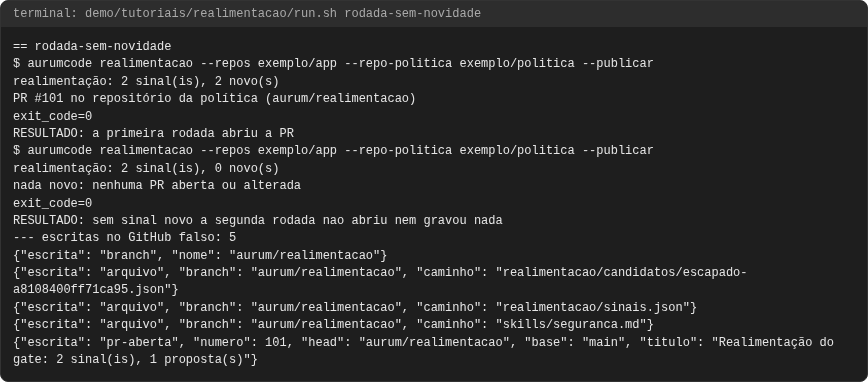Click the line 'PR #101 no repositório da política'

[214, 99]
